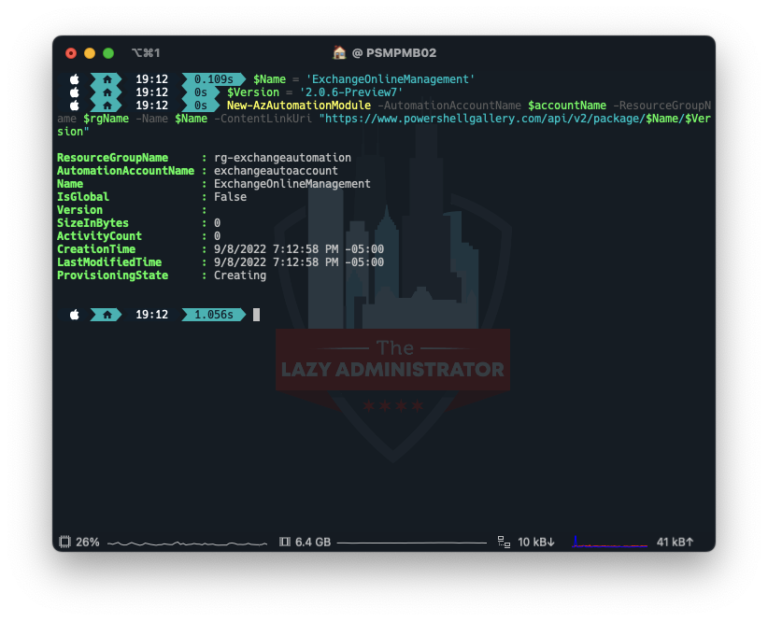The image size is (768, 621).
Task: Click Apple logo on the 0.109s prompt line
Action: click(x=74, y=79)
